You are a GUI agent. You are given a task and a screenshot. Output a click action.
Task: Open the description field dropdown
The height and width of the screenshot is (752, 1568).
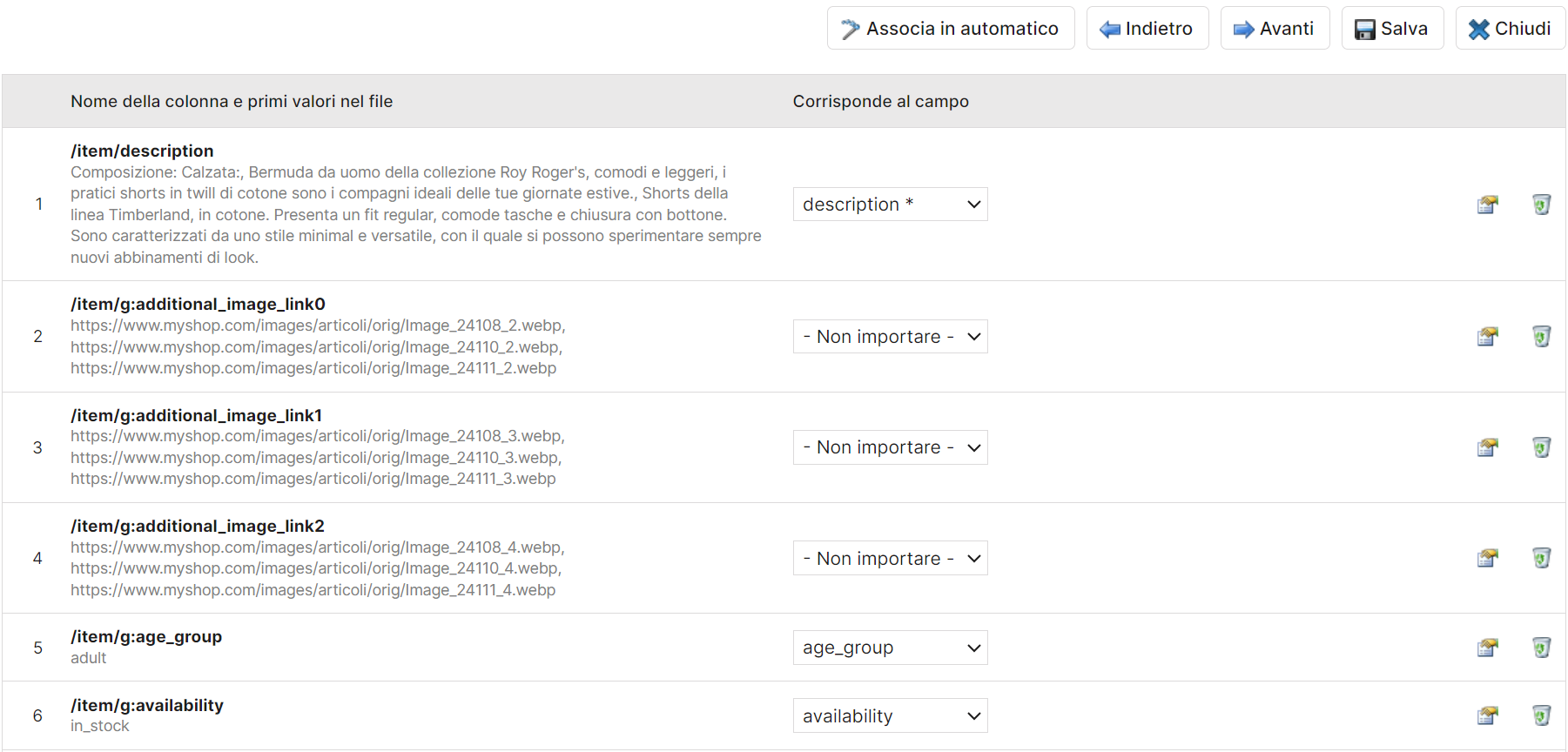(890, 205)
